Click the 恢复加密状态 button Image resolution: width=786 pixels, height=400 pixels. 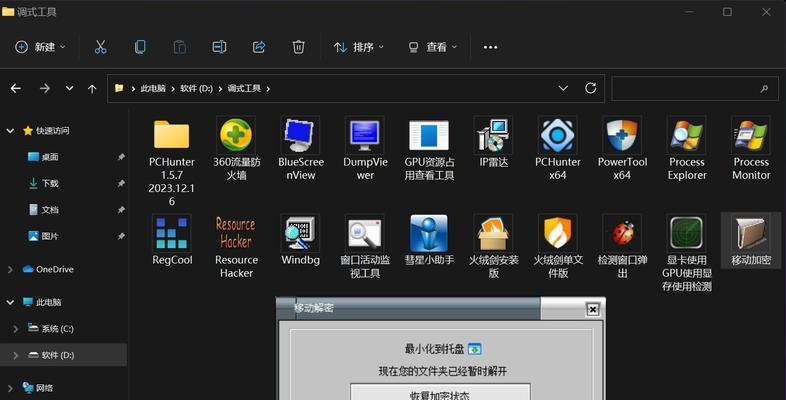tap(440, 392)
